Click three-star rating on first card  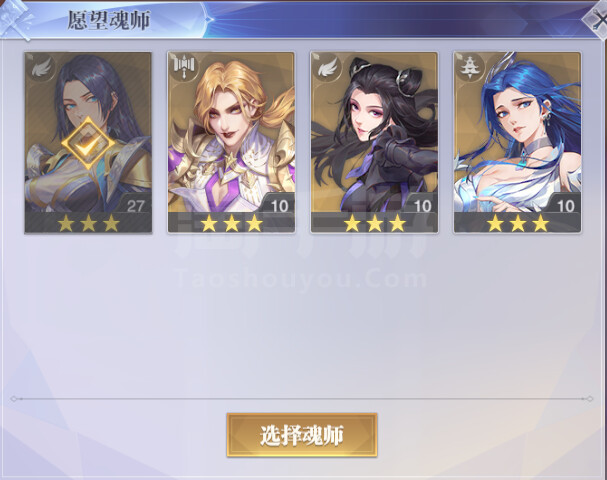pyautogui.click(x=89, y=223)
